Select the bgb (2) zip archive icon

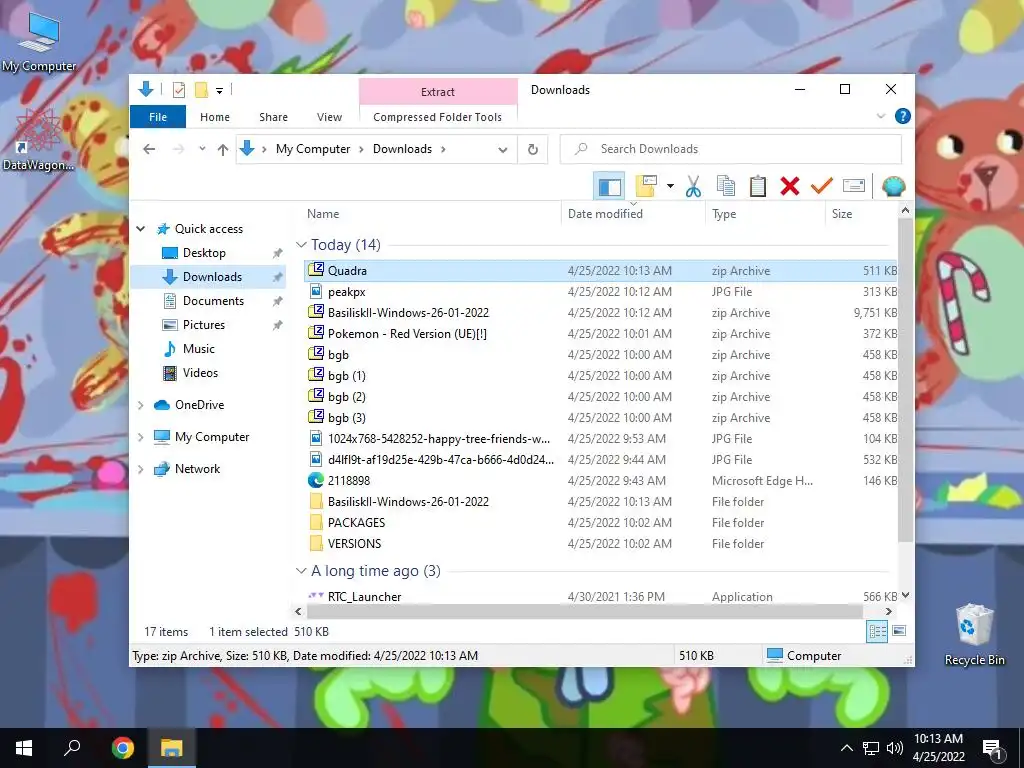[316, 396]
